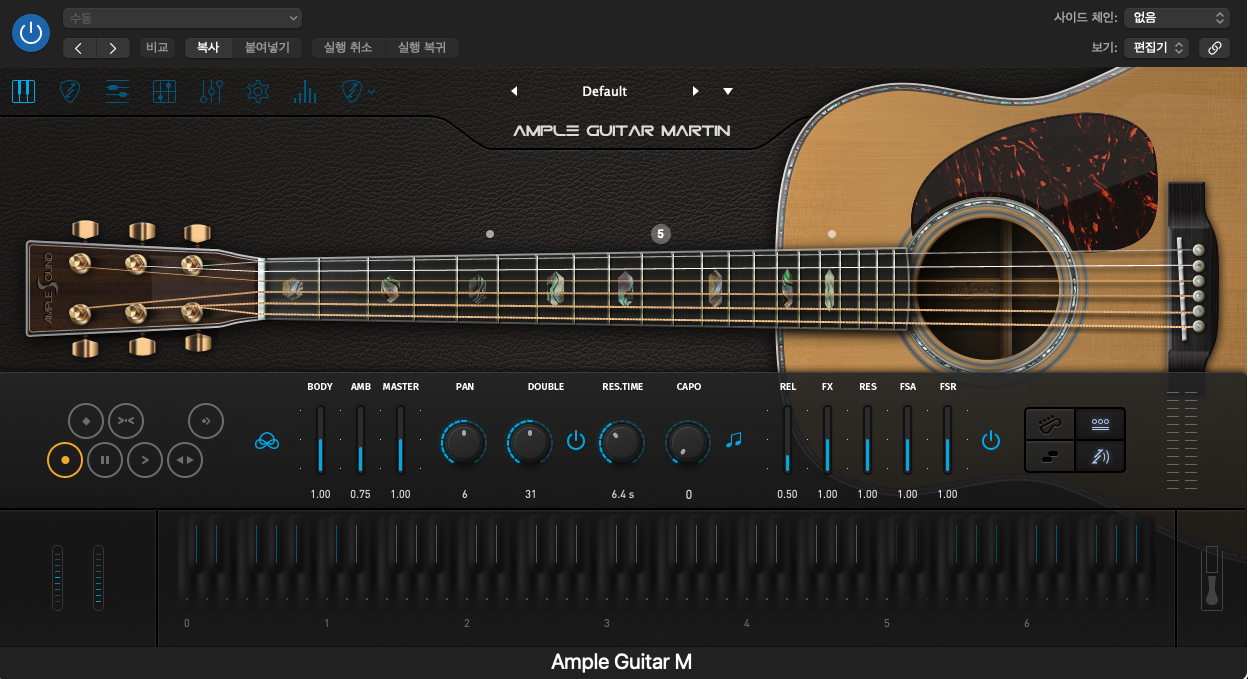Select the three-circles string mode icon
The height and width of the screenshot is (679, 1248).
pos(1100,424)
